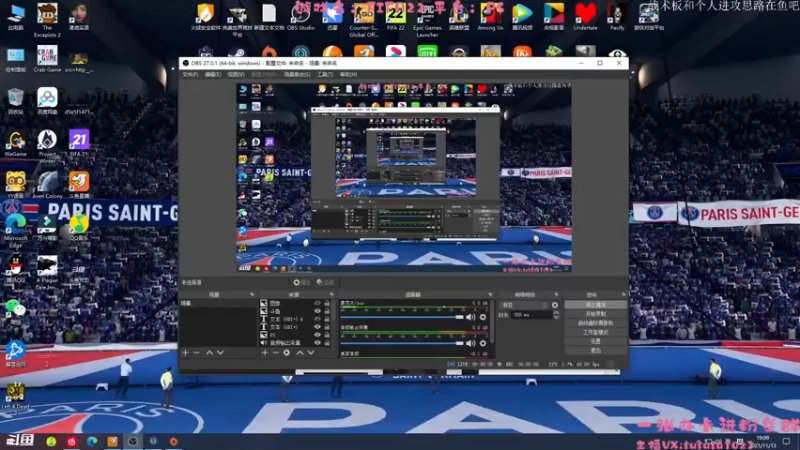Open OBS Studio desktop shortcut

(x=301, y=17)
